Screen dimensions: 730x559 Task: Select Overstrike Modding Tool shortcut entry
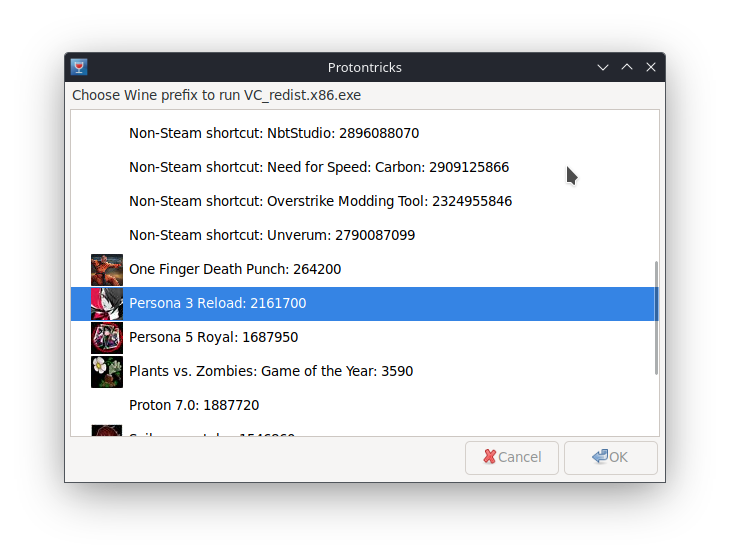point(365,201)
